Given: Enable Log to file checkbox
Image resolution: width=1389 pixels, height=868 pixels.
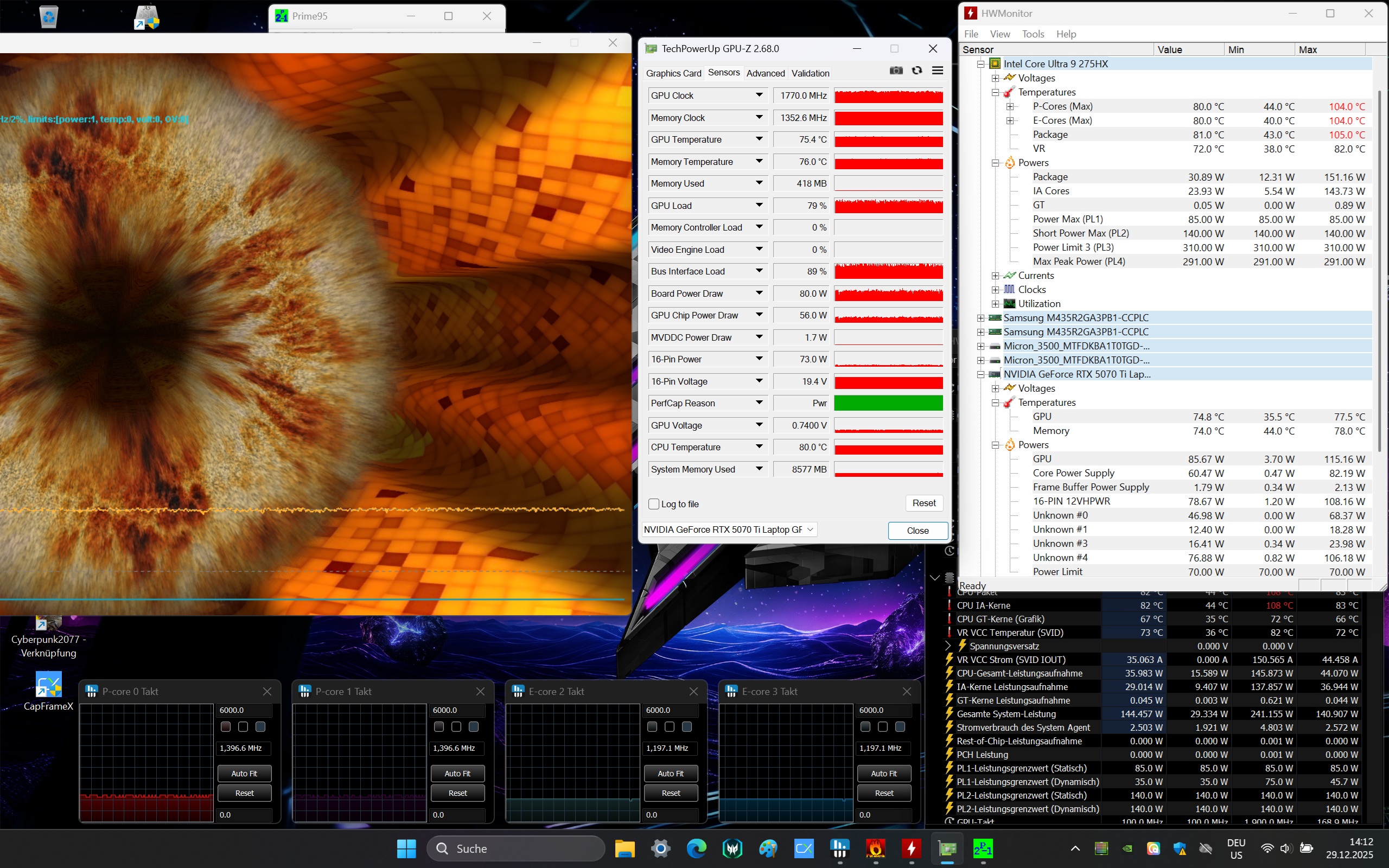Looking at the screenshot, I should (x=654, y=504).
